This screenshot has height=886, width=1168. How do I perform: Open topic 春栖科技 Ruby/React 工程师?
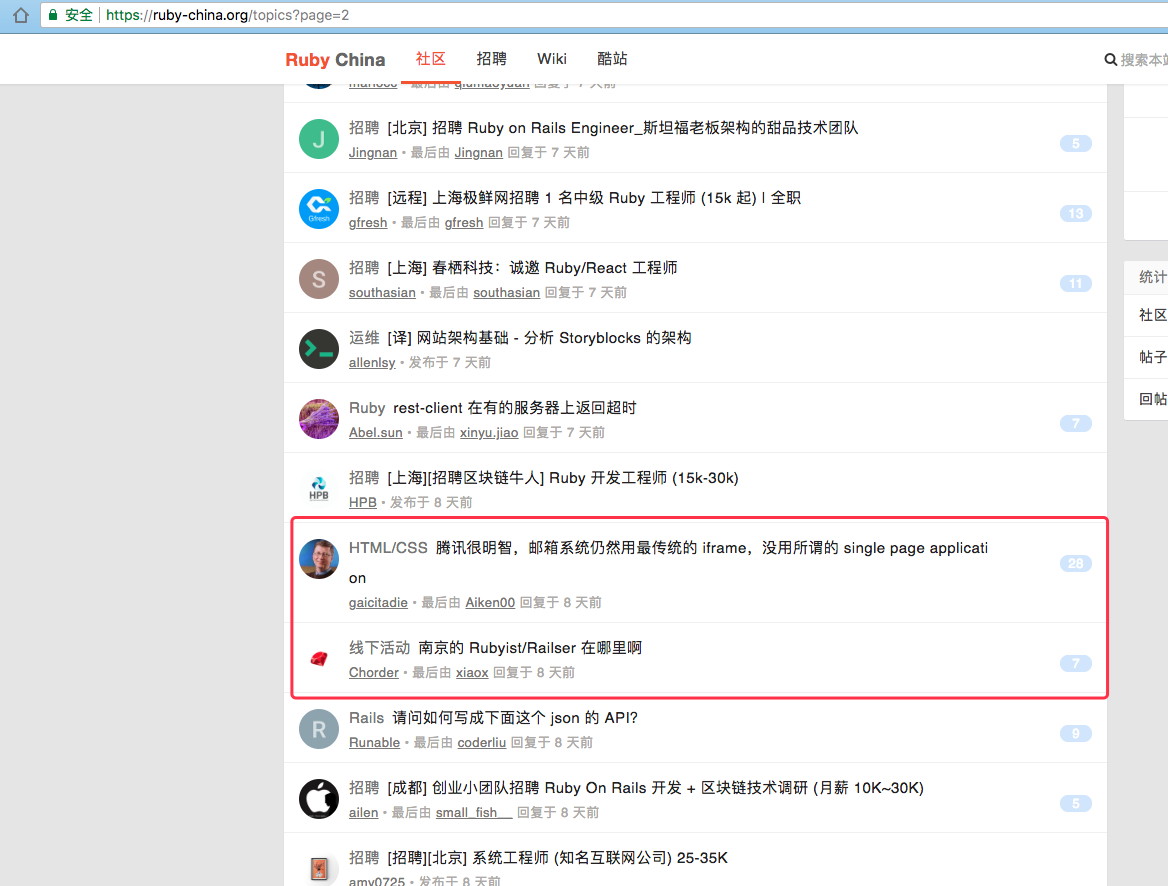click(532, 268)
